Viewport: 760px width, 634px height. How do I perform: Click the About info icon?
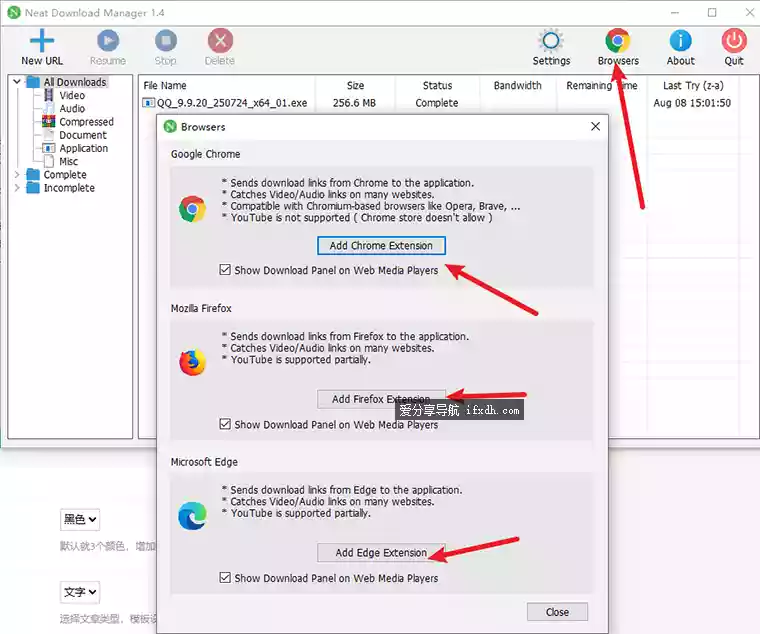tap(681, 41)
